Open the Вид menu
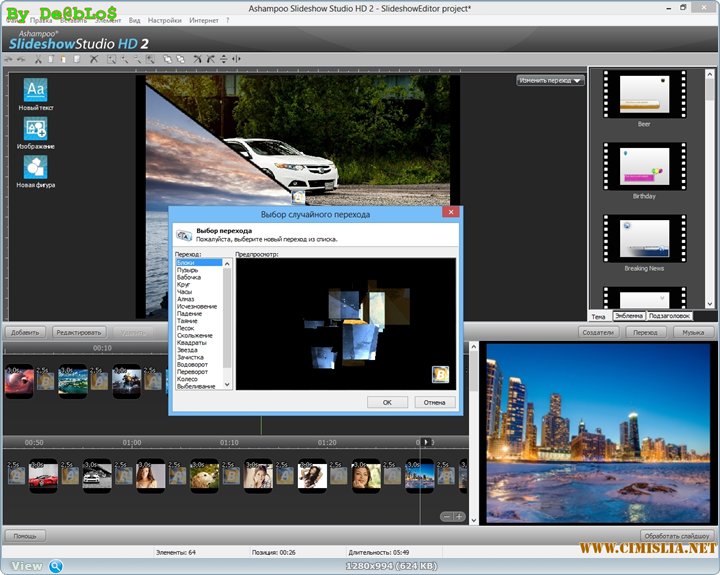 pyautogui.click(x=134, y=20)
